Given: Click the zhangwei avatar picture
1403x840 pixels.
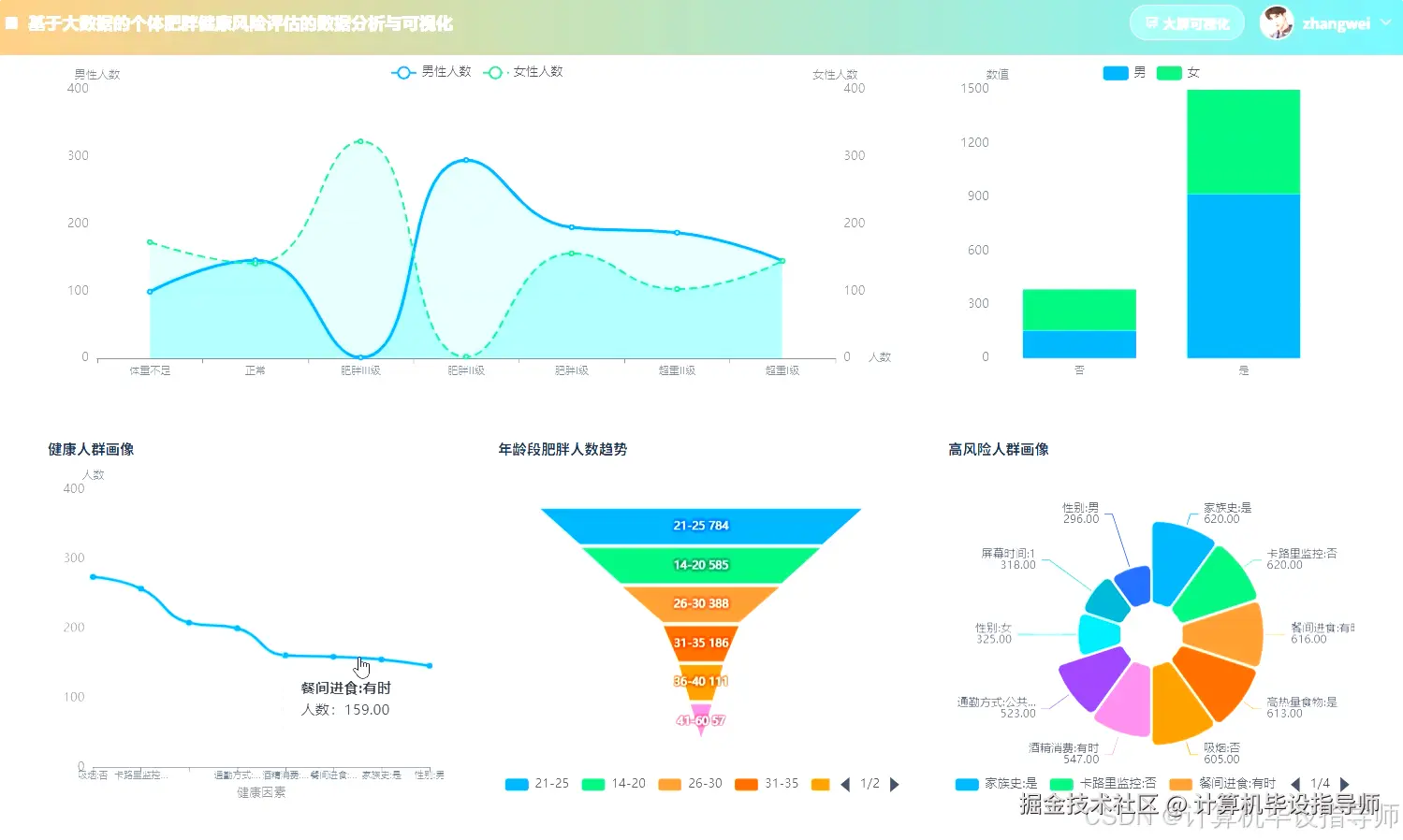Looking at the screenshot, I should pyautogui.click(x=1277, y=22).
